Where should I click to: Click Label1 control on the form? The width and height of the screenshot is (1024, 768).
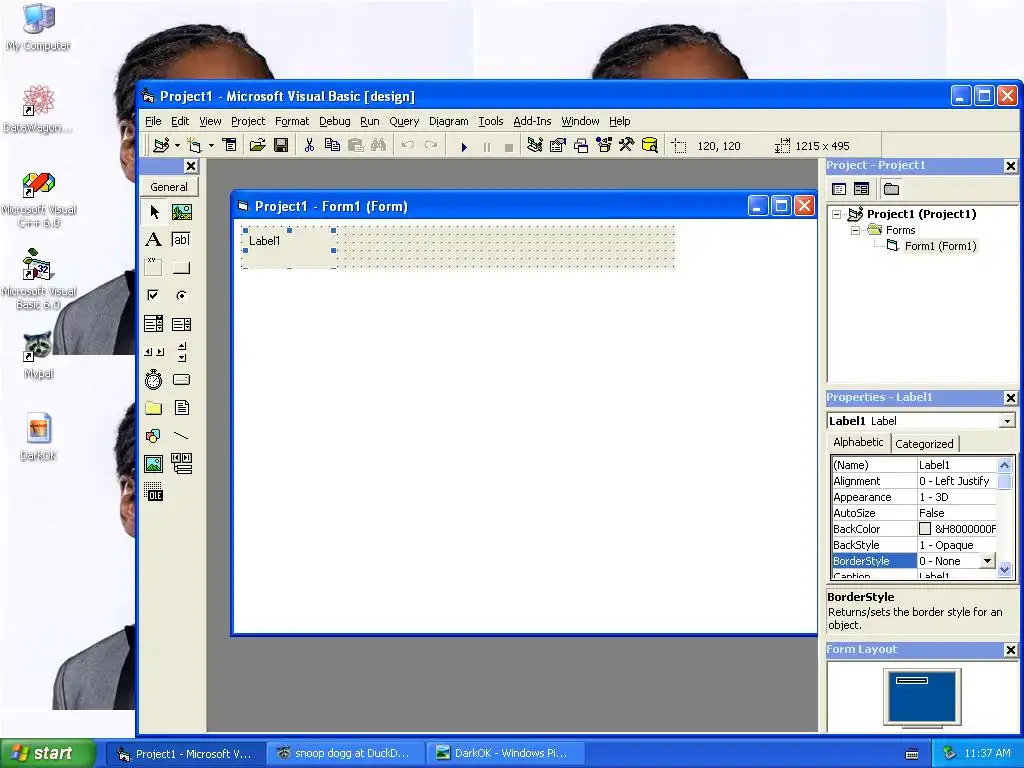(x=289, y=247)
